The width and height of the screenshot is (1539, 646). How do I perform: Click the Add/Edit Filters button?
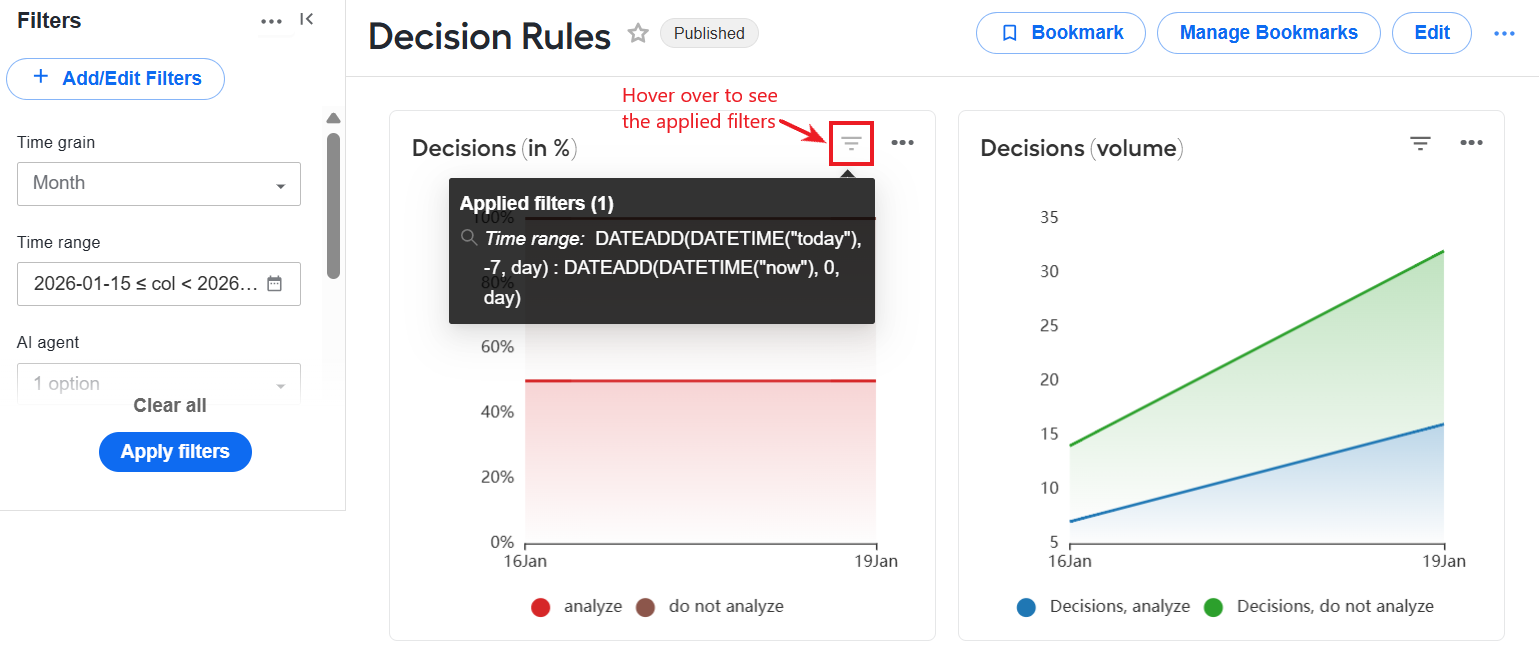pyautogui.click(x=115, y=78)
